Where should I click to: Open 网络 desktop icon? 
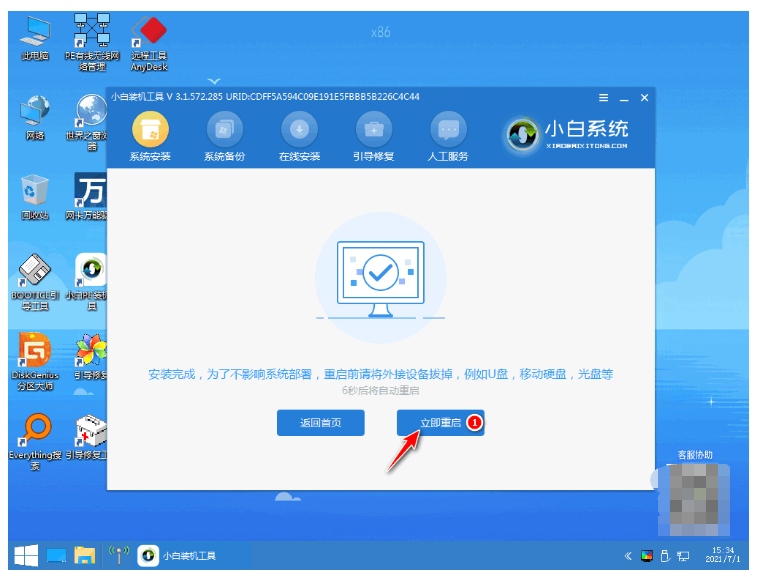pyautogui.click(x=35, y=118)
